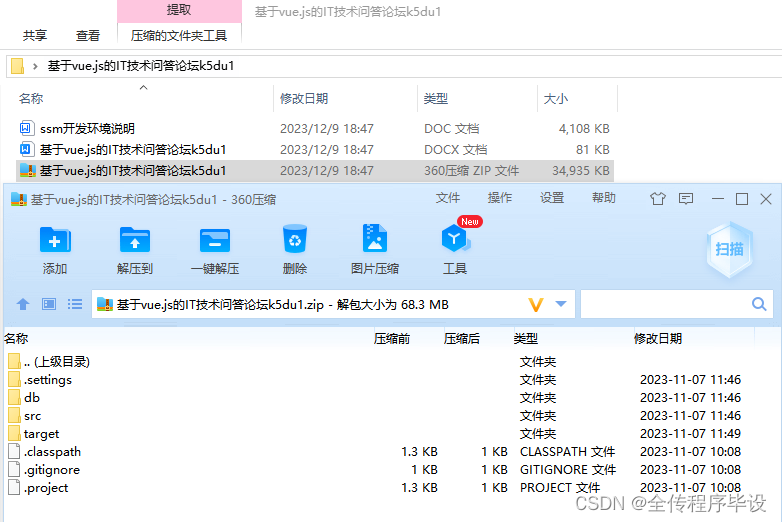This screenshot has width=782, height=522.
Task: Switch to thumbnail view icon in 360压缩
Action: pyautogui.click(x=49, y=304)
